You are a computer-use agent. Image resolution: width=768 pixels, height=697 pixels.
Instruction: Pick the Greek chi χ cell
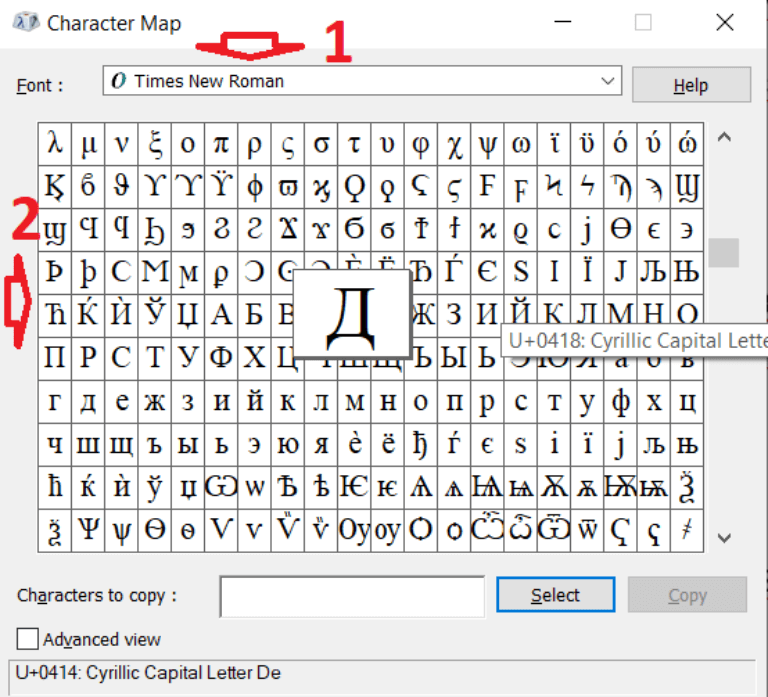(x=455, y=144)
